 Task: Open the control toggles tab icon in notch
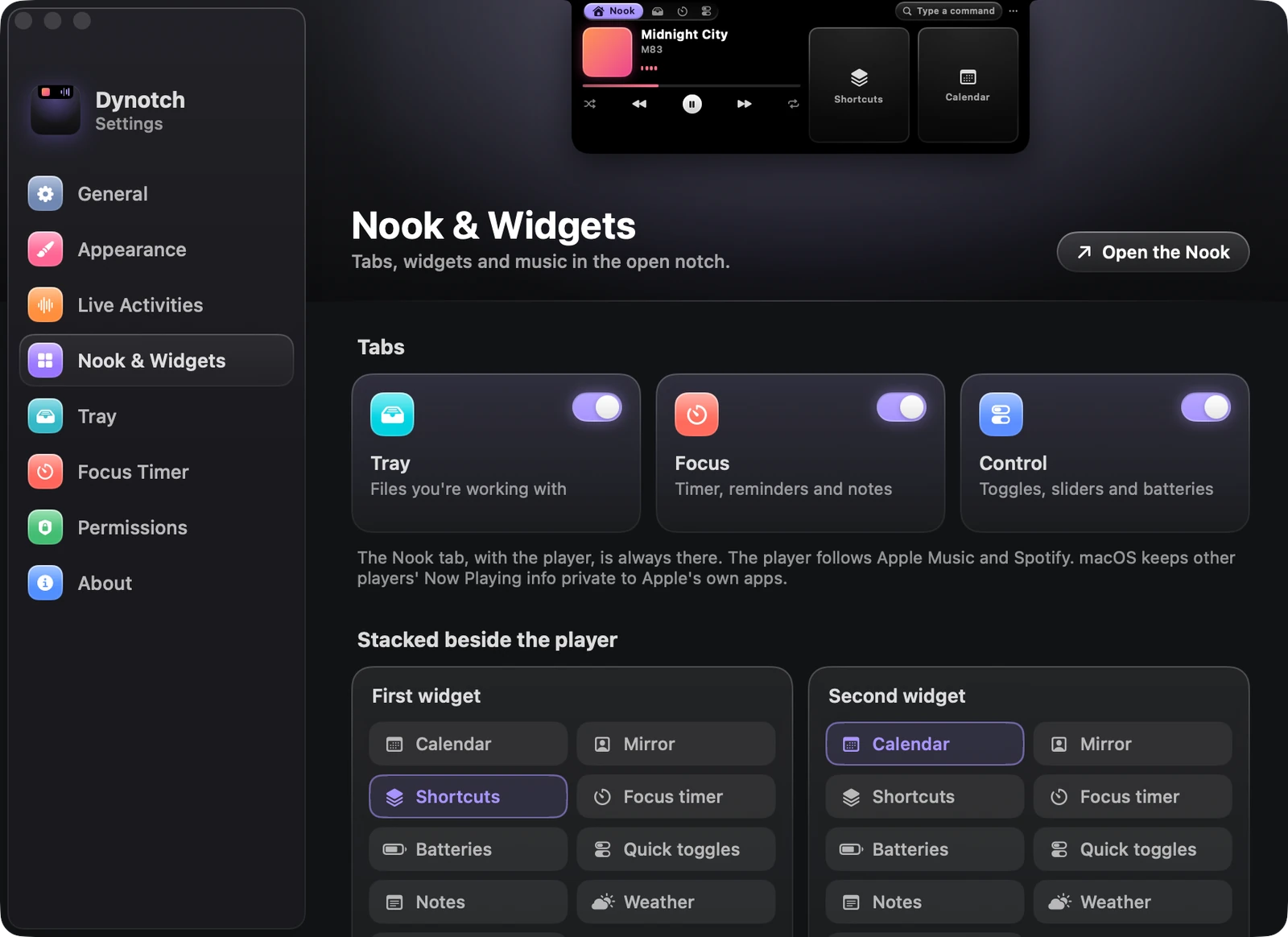click(706, 11)
